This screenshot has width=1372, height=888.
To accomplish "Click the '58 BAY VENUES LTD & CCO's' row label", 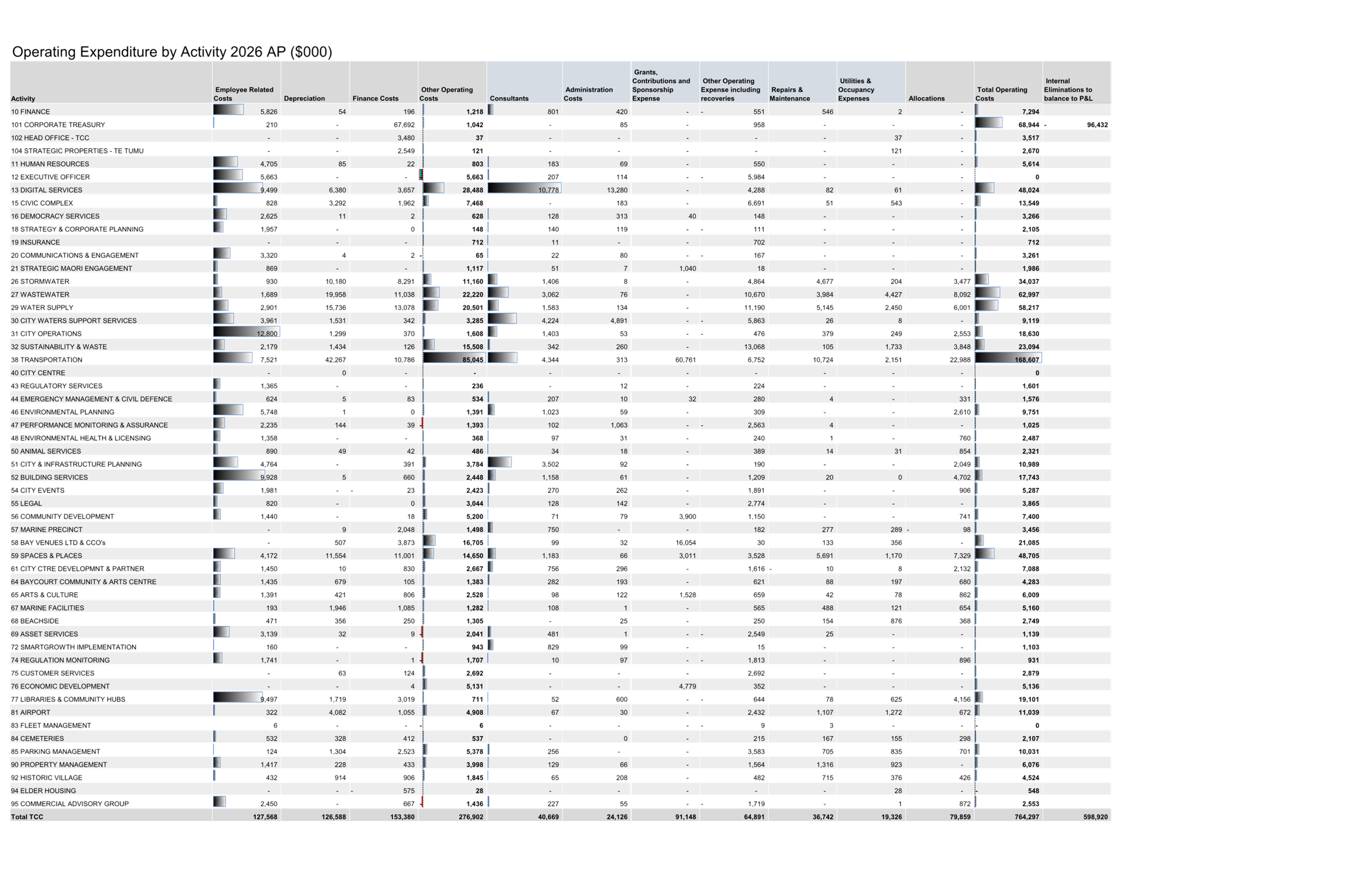I will [x=58, y=543].
